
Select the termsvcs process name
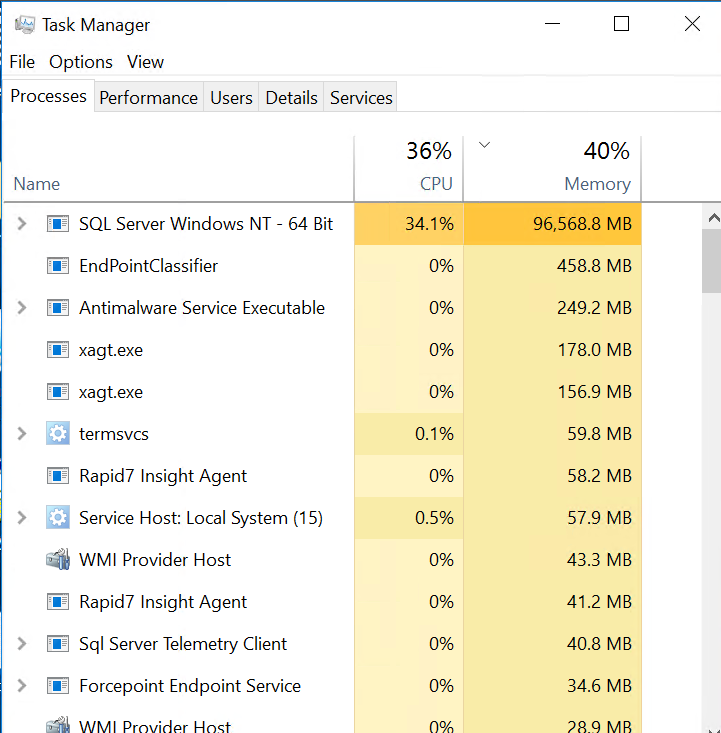click(x=114, y=434)
